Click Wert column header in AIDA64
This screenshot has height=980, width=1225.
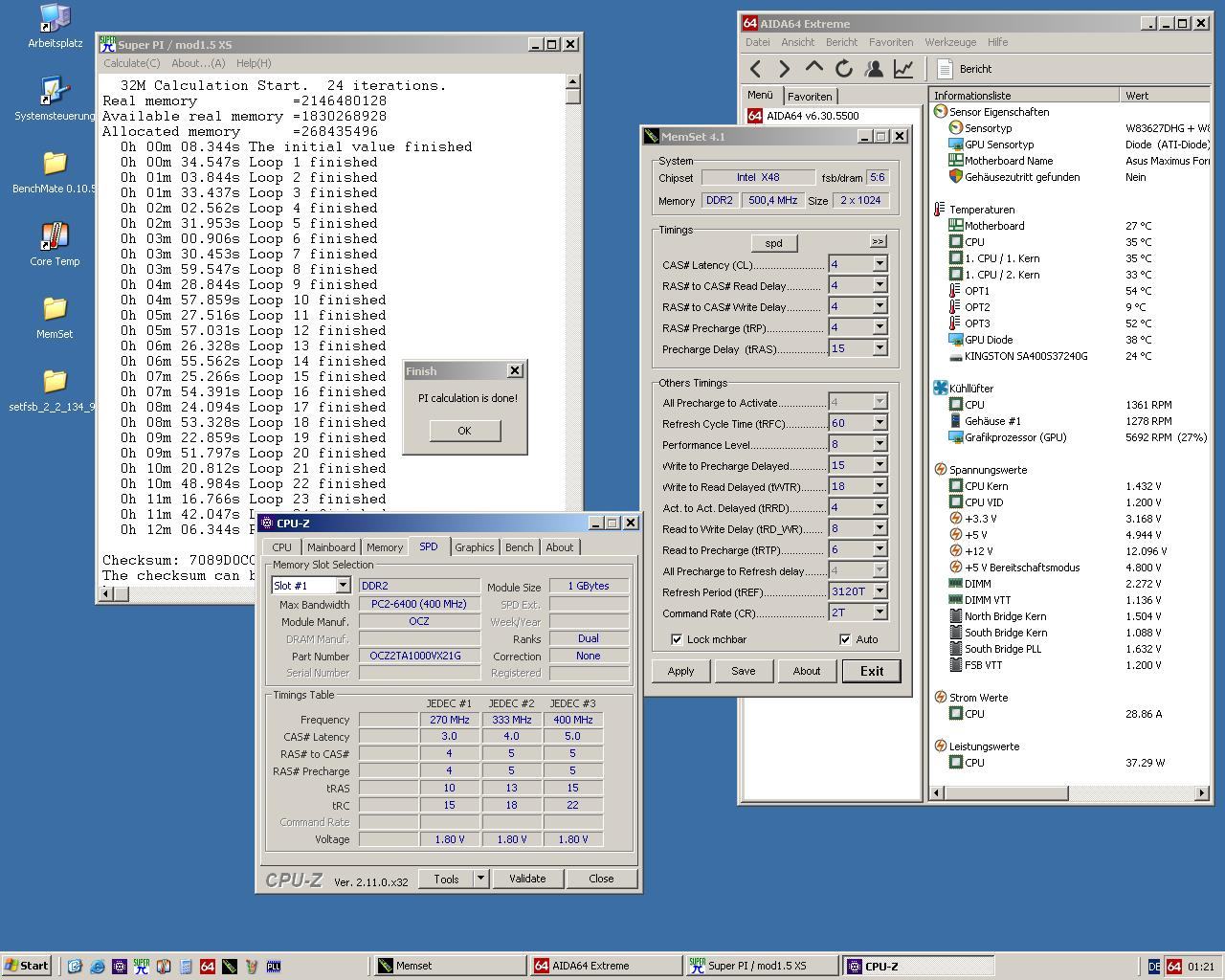[x=1165, y=96]
